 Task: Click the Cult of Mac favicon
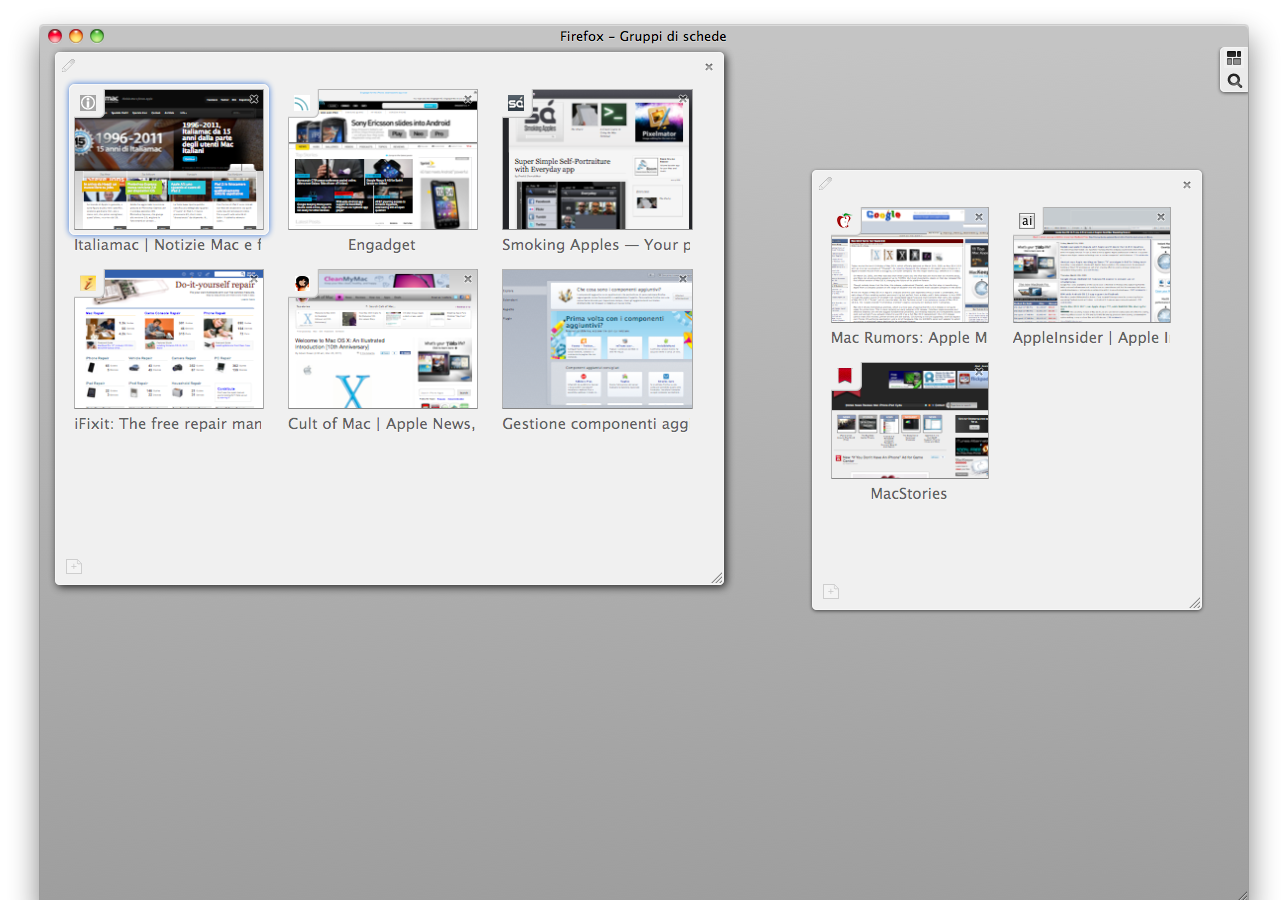(x=302, y=283)
